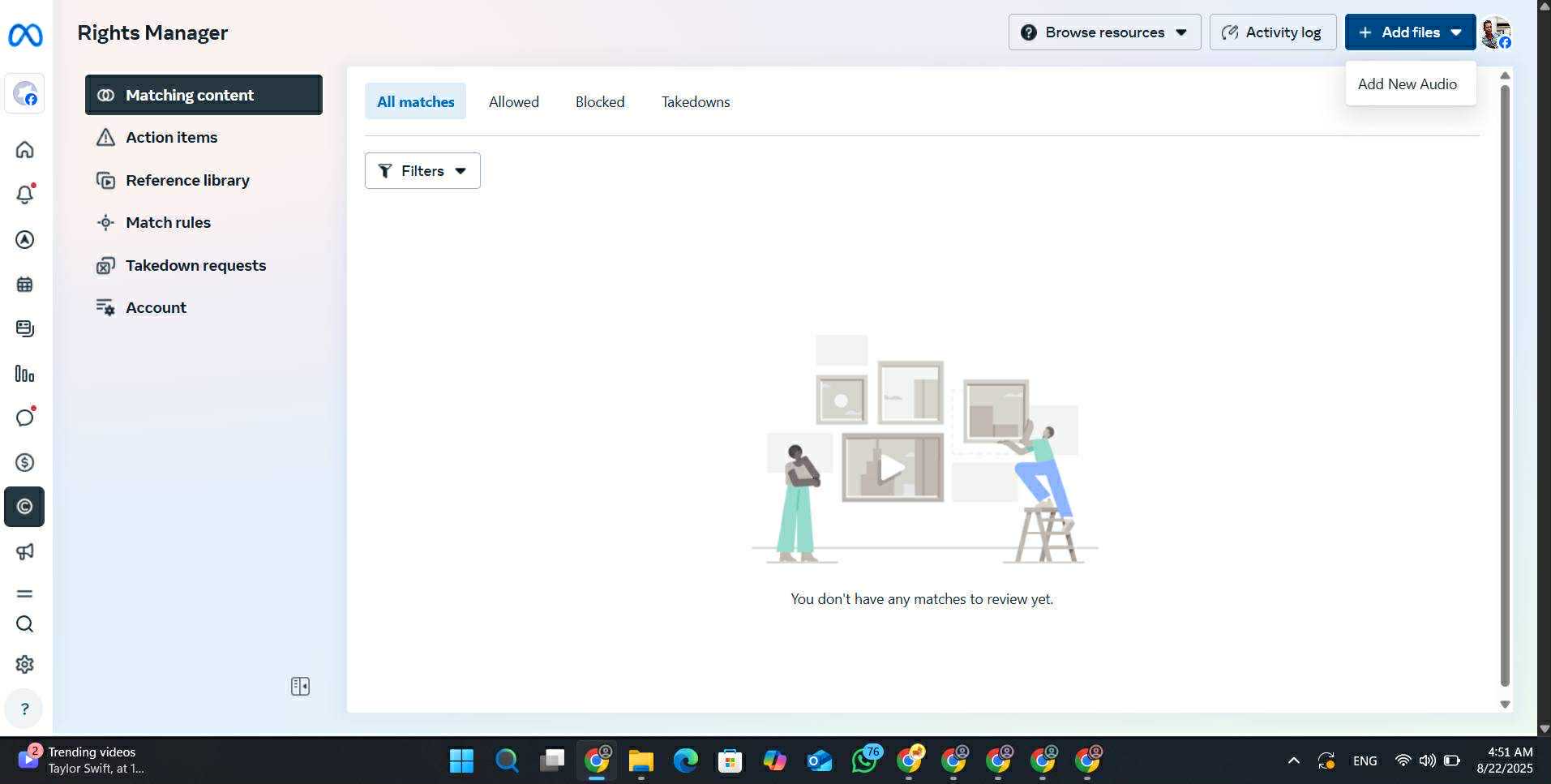Screen dimensions: 1551x784
Task: Select Add New Audio option
Action: 1407,84
